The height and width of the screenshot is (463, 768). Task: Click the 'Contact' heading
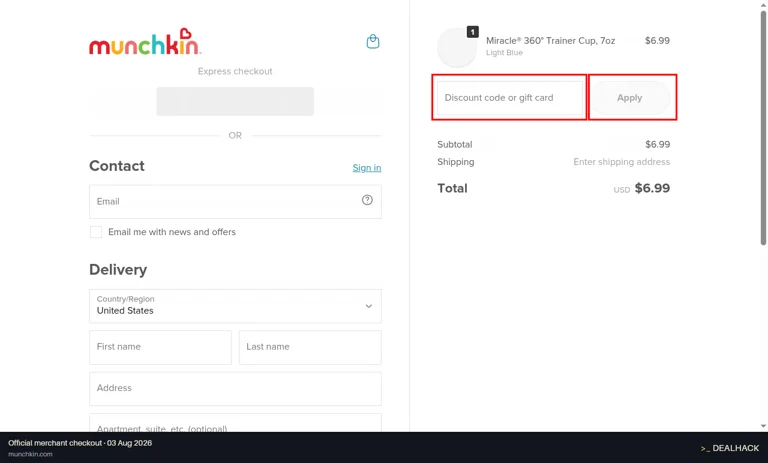117,166
